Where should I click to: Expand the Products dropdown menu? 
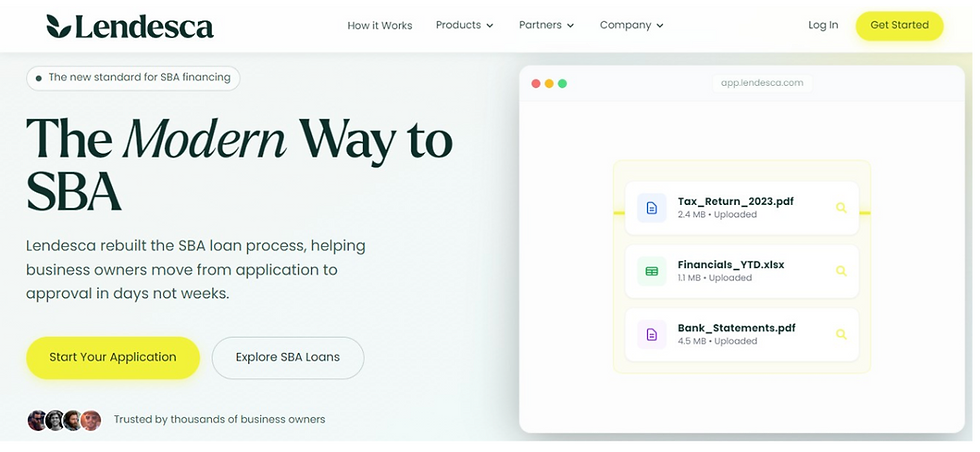click(x=464, y=25)
